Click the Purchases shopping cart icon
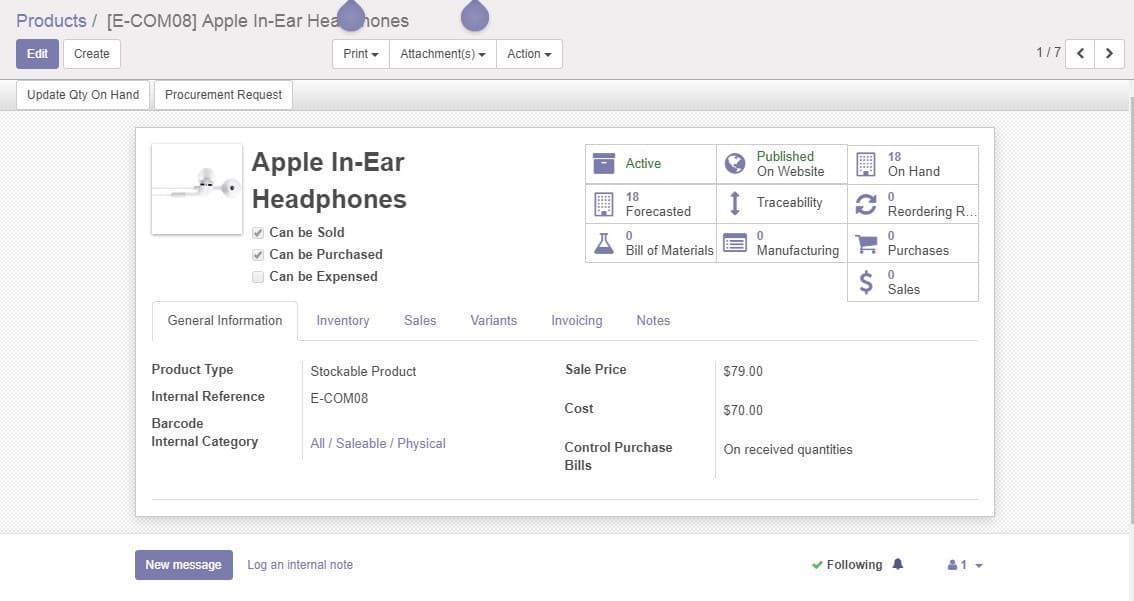 866,243
